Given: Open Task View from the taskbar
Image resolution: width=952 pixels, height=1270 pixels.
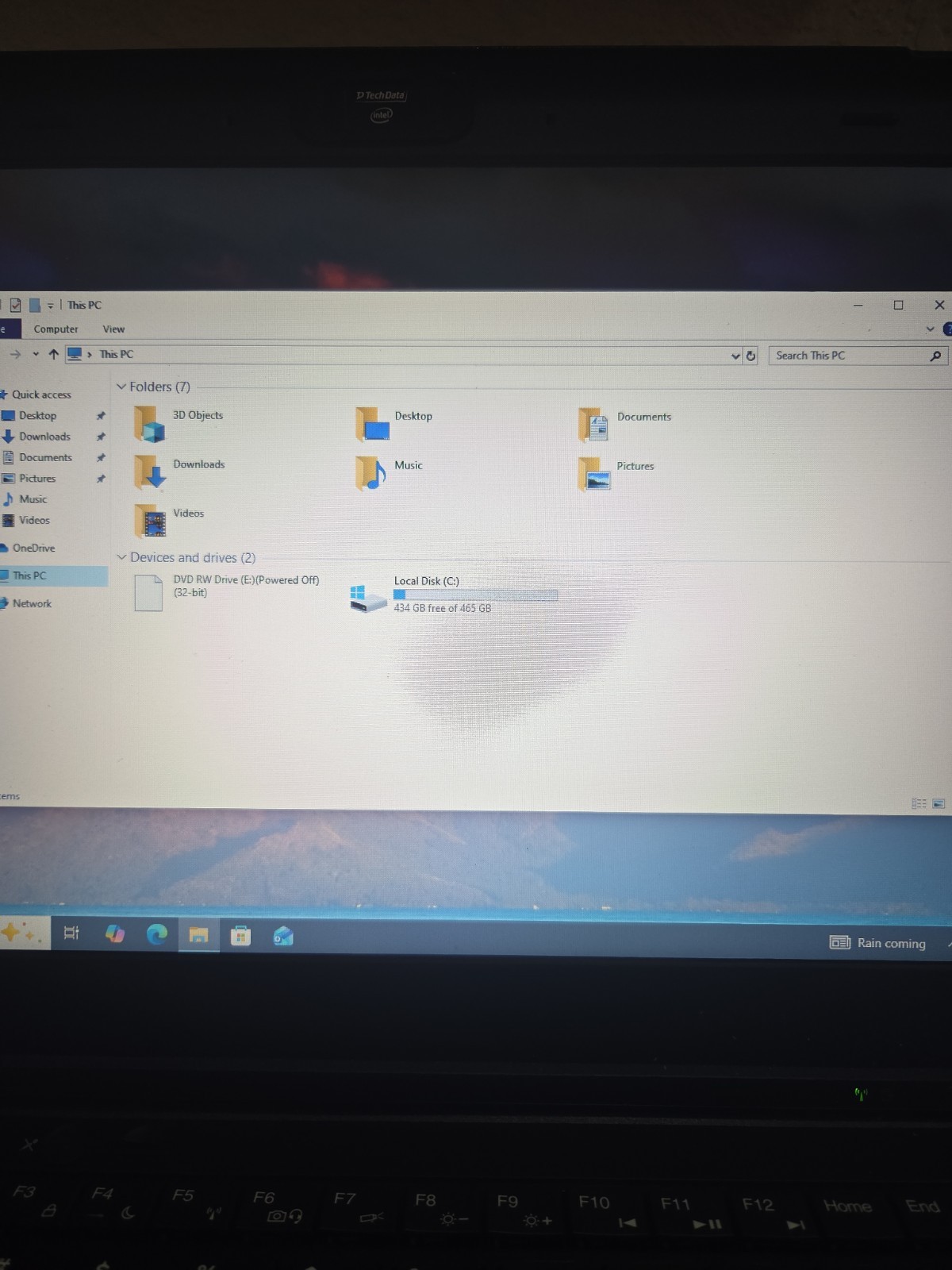Looking at the screenshot, I should pos(71,933).
